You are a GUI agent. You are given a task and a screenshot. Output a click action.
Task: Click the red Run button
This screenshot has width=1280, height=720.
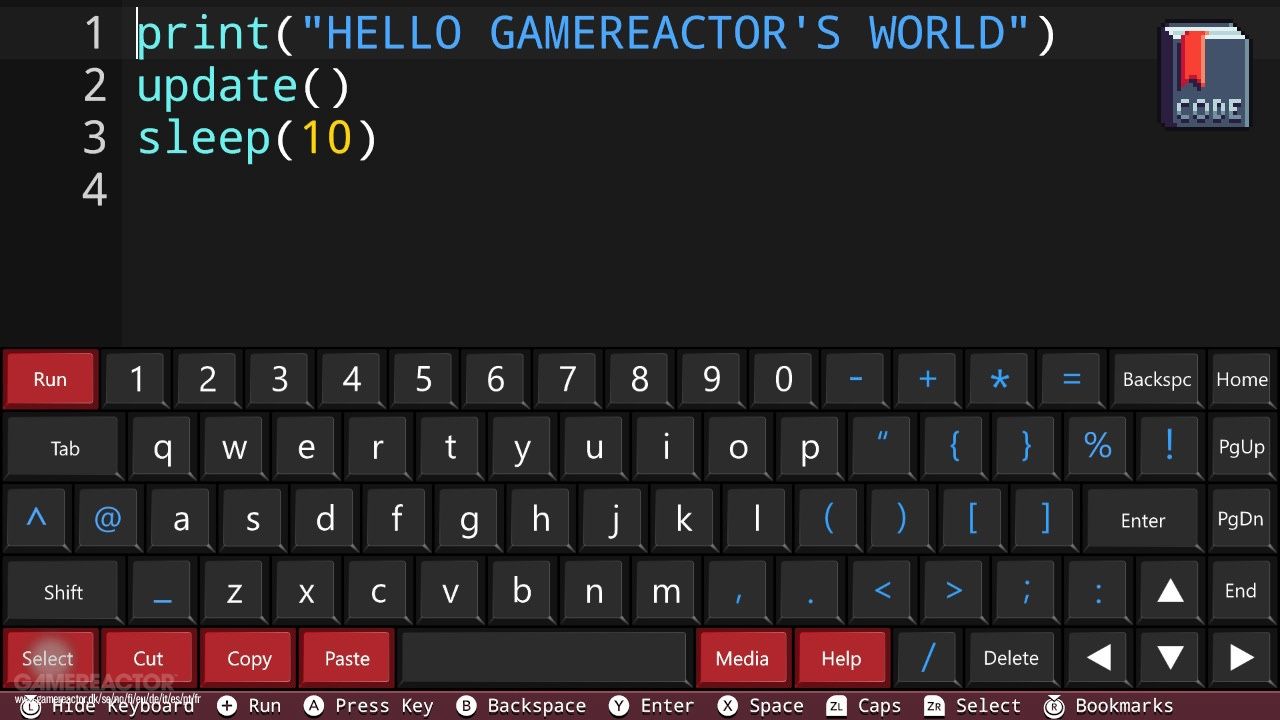pos(50,380)
